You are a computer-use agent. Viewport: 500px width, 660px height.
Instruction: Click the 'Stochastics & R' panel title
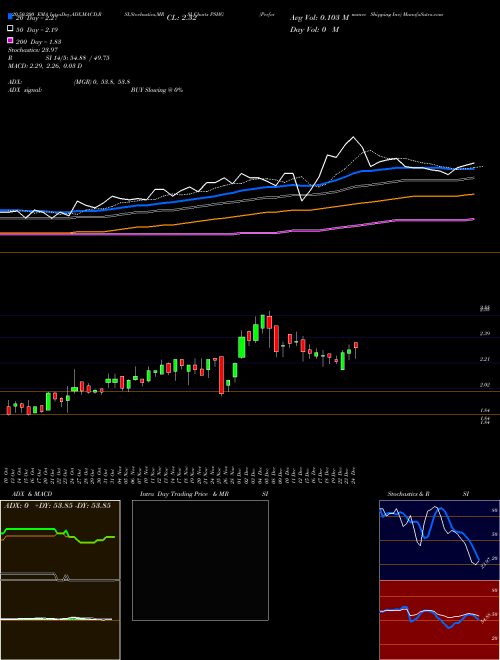(x=408, y=494)
